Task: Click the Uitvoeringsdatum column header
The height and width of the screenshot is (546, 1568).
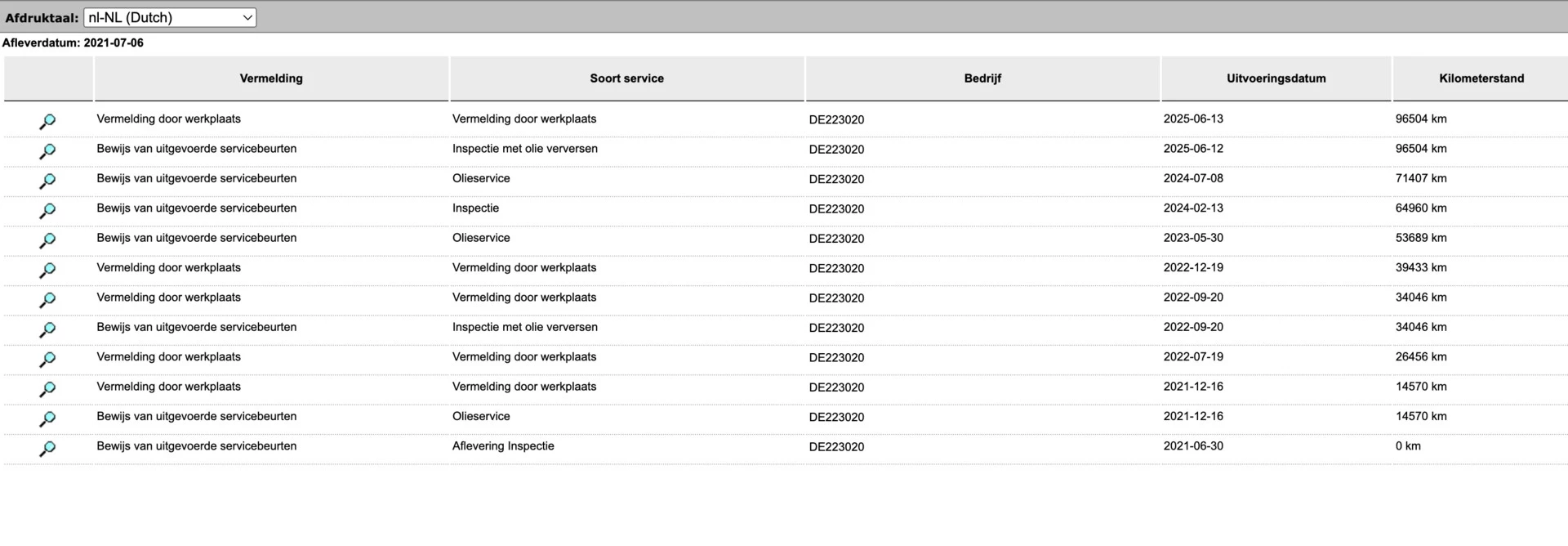Action: coord(1276,78)
